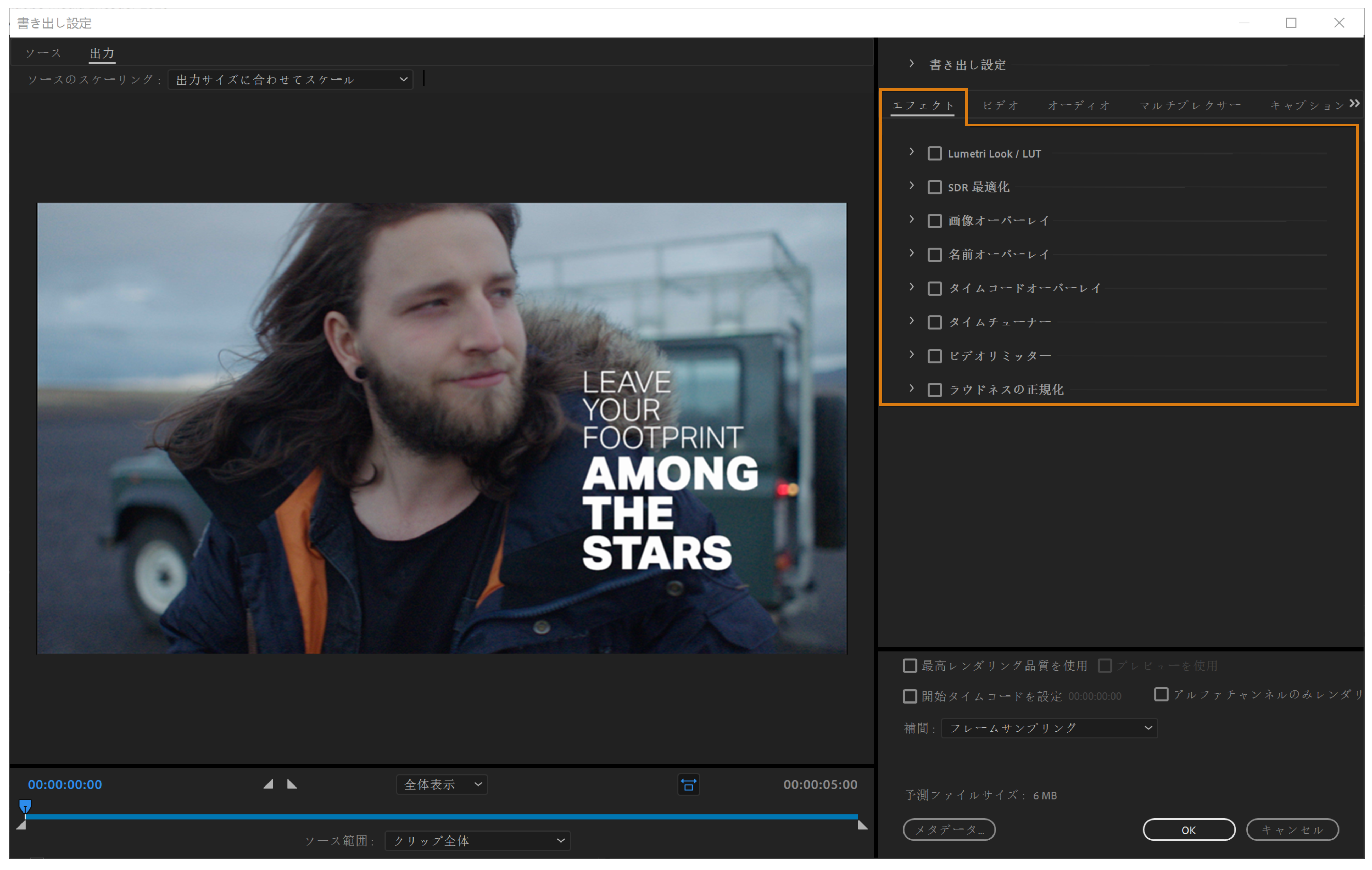Click the double-arrow overflow tabs icon
1372x870 pixels.
[1354, 104]
